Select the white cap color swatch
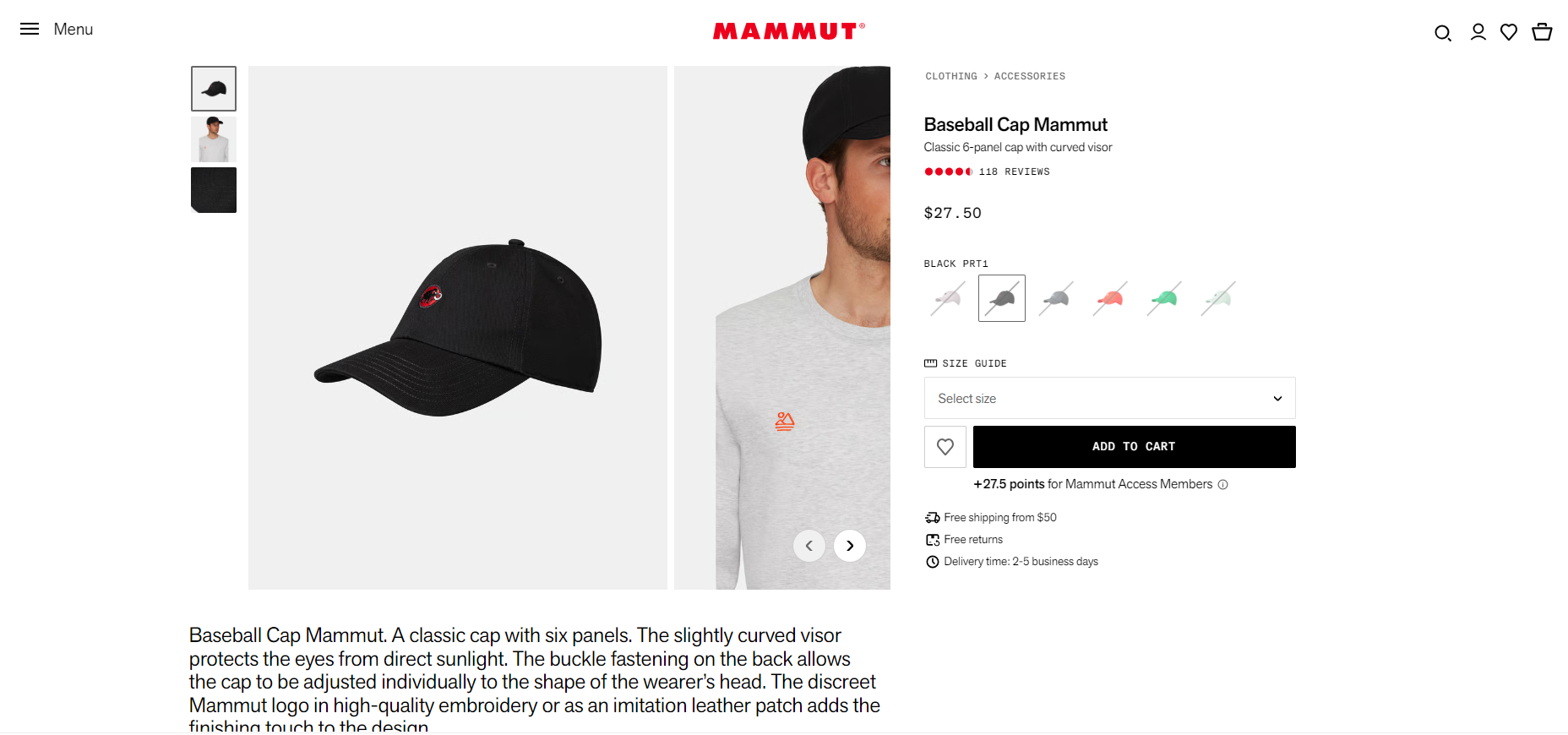The width and height of the screenshot is (1568, 735). coord(948,298)
